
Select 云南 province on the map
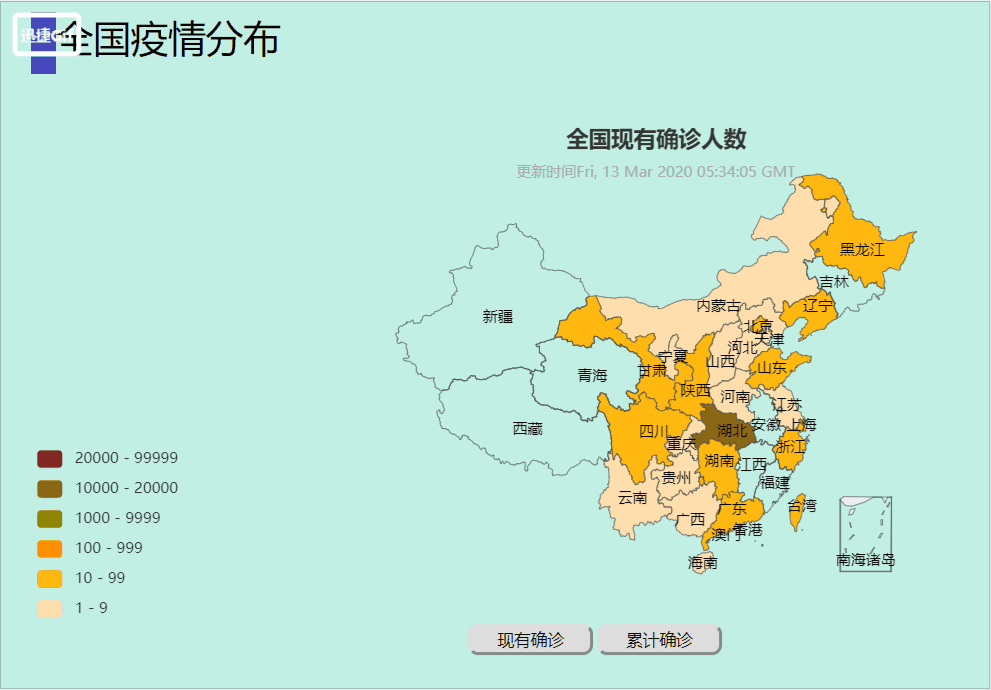632,497
